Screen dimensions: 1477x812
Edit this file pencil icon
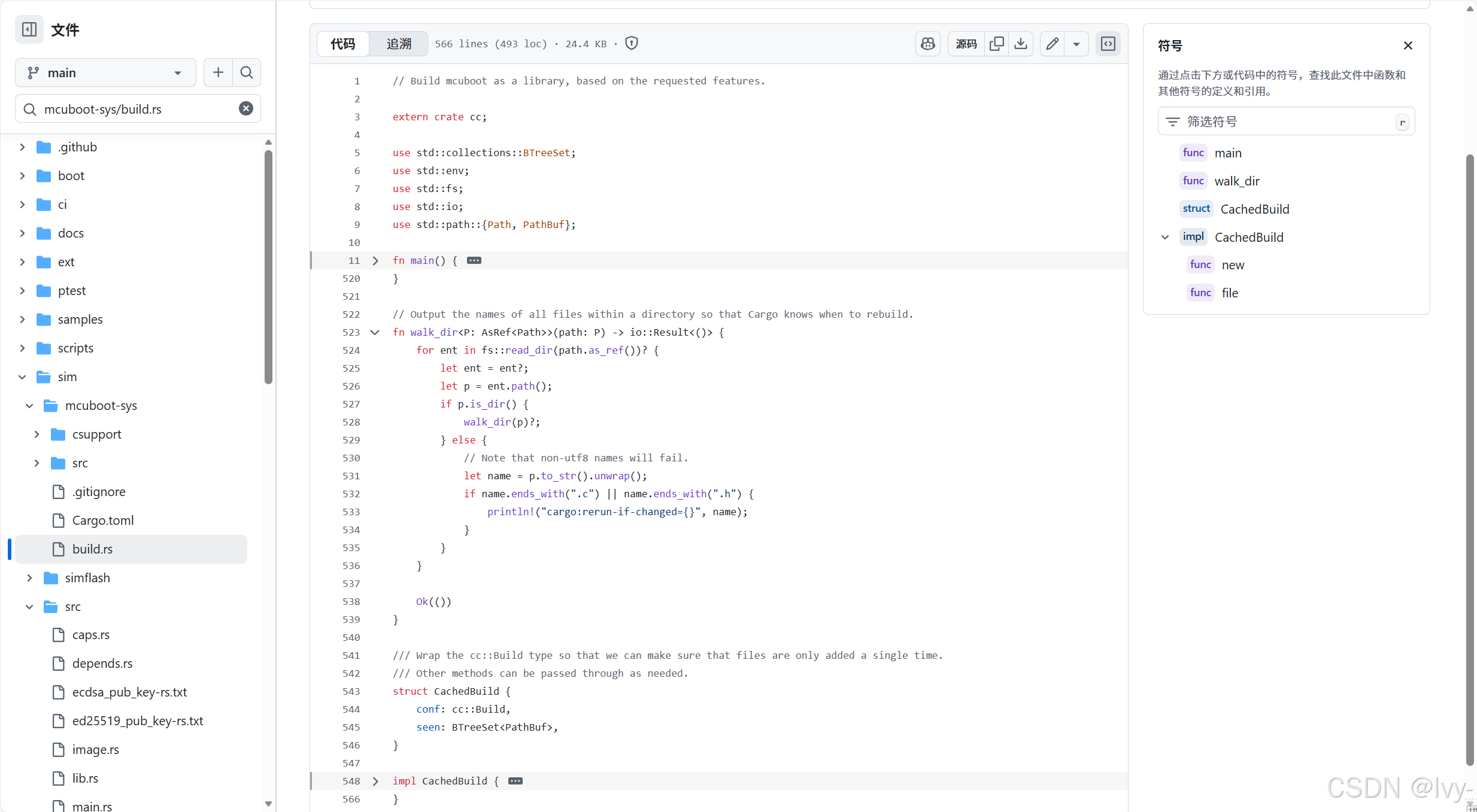(x=1053, y=44)
